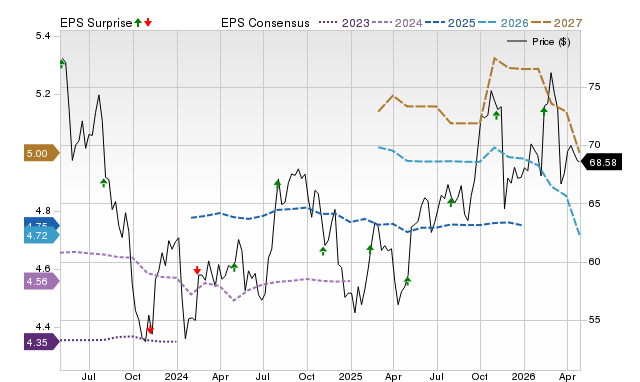The image size is (640, 382).
Task: Click the EPS Consensus legend title
Action: tap(265, 23)
